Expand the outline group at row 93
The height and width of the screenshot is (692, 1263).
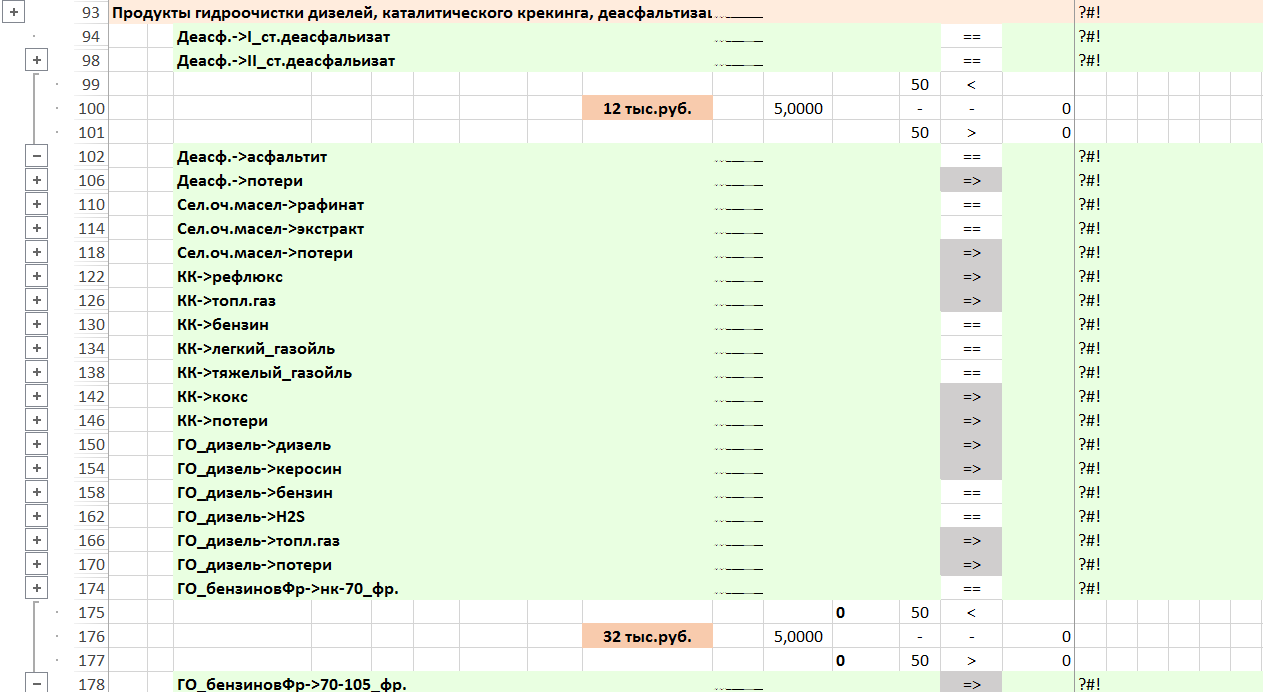(x=14, y=13)
